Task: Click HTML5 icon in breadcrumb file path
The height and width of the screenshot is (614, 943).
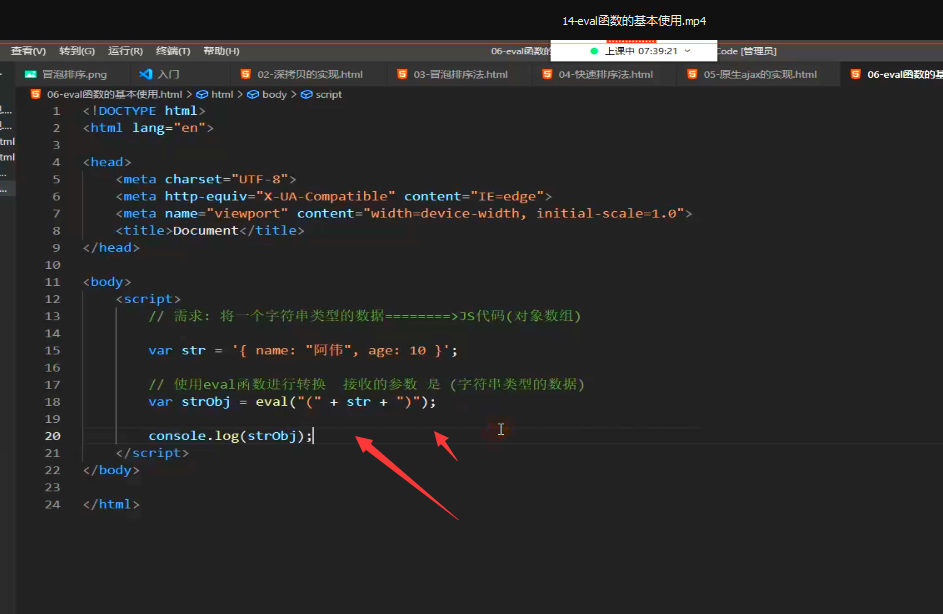Action: coord(35,94)
